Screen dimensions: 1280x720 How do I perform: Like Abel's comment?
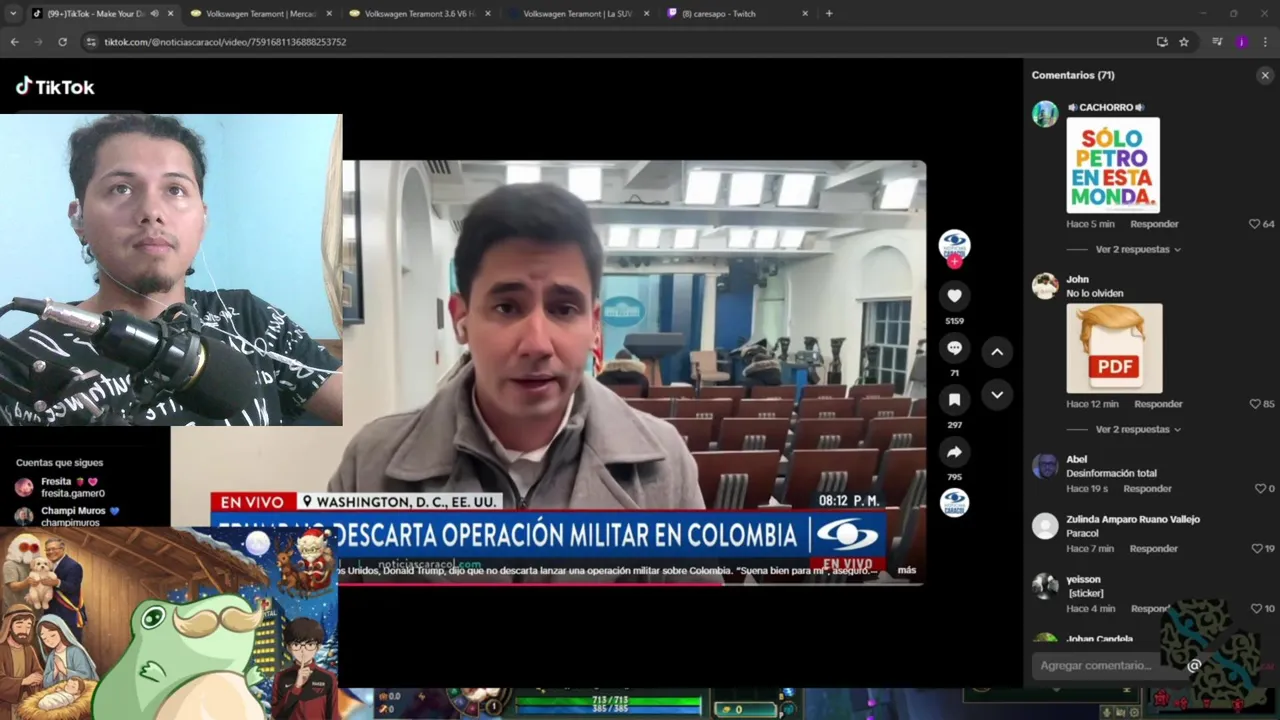click(x=1259, y=489)
